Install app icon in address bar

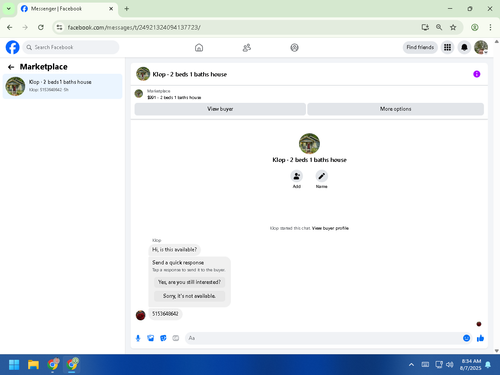click(x=425, y=27)
